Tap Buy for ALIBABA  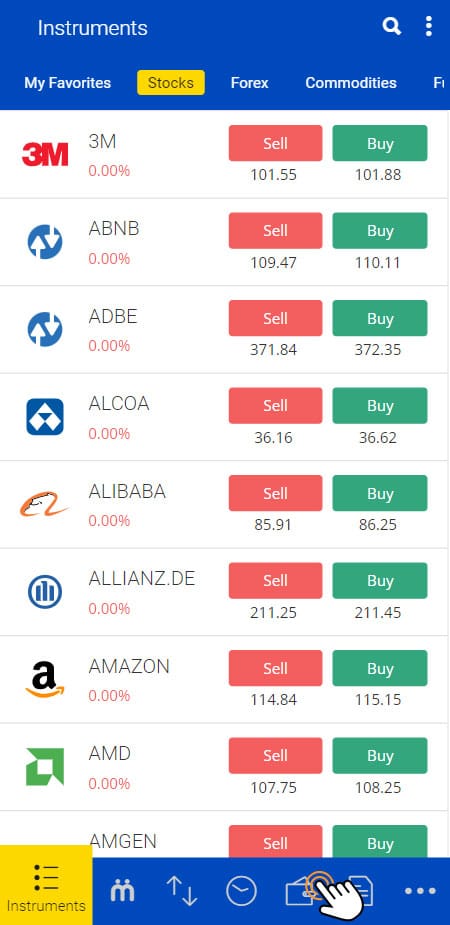click(x=380, y=493)
